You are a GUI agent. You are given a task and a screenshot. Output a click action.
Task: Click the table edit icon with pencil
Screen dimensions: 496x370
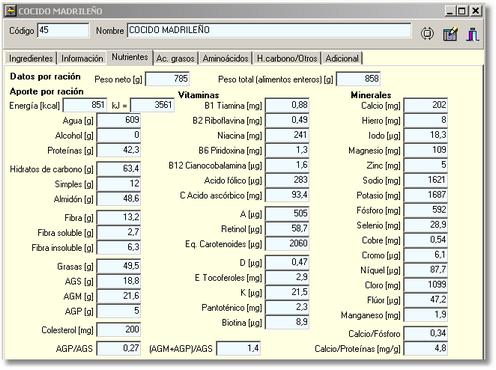point(450,34)
